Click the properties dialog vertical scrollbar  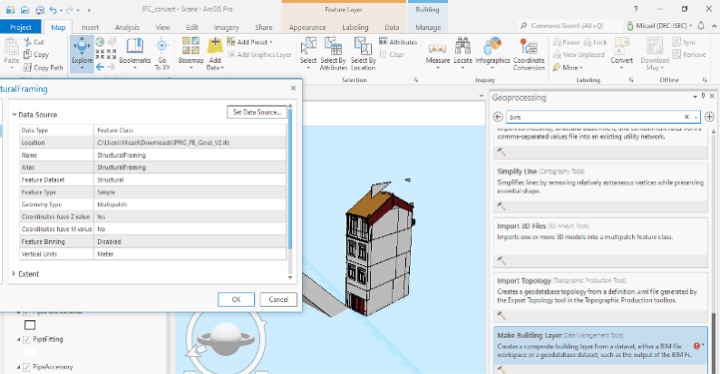tap(290, 179)
